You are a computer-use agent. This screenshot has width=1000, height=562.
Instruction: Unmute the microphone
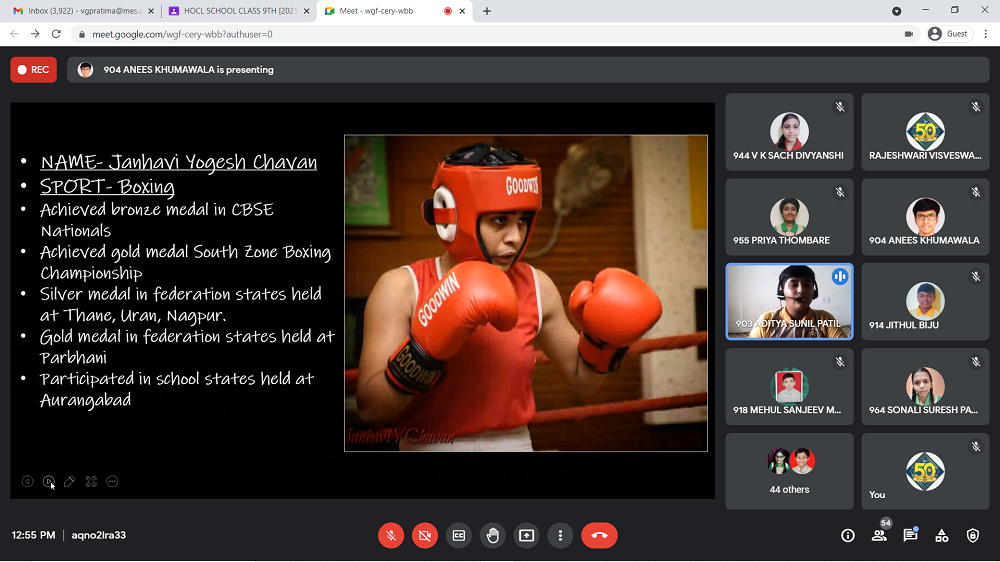tap(391, 536)
